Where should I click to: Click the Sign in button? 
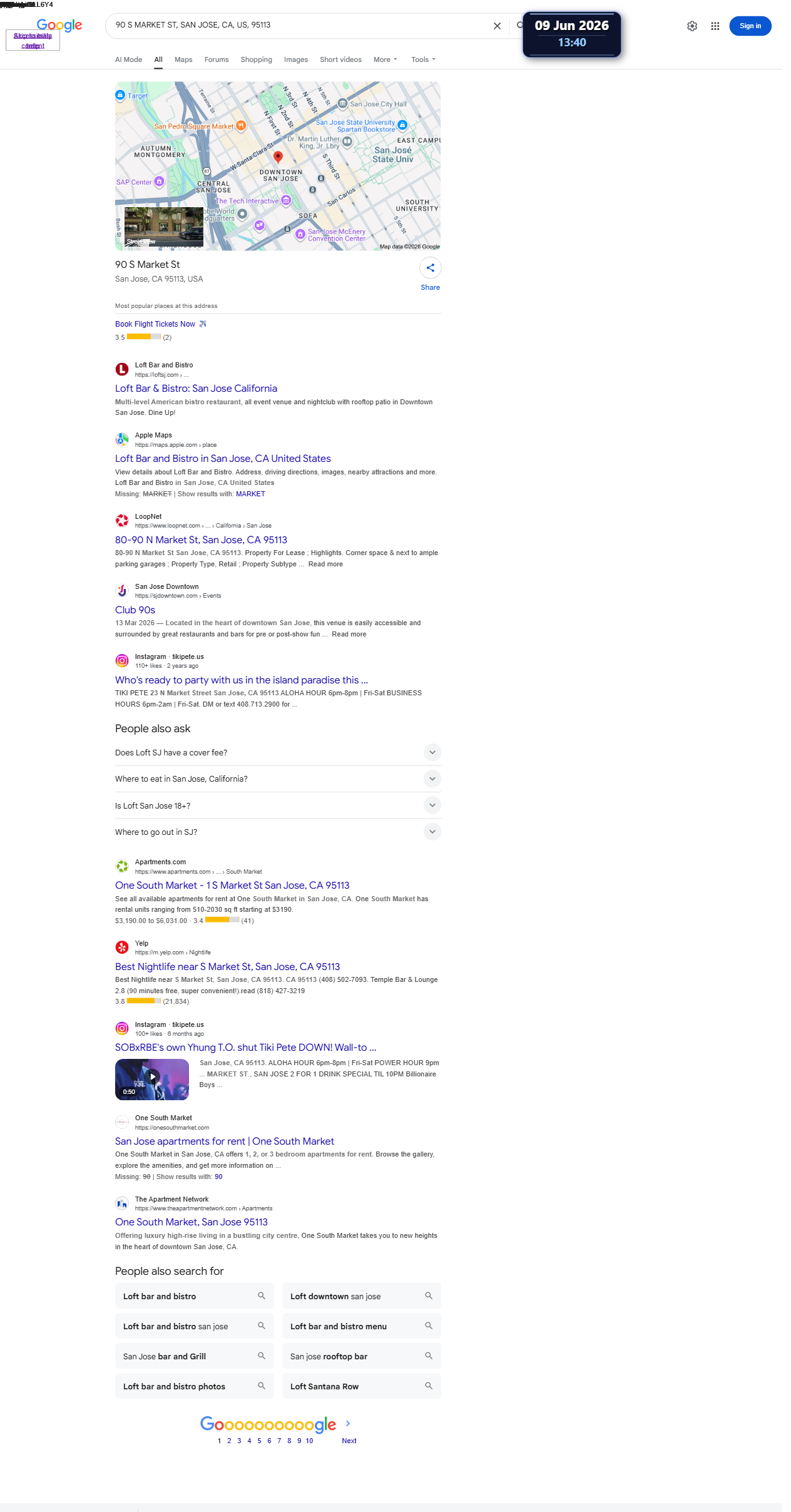pos(750,26)
